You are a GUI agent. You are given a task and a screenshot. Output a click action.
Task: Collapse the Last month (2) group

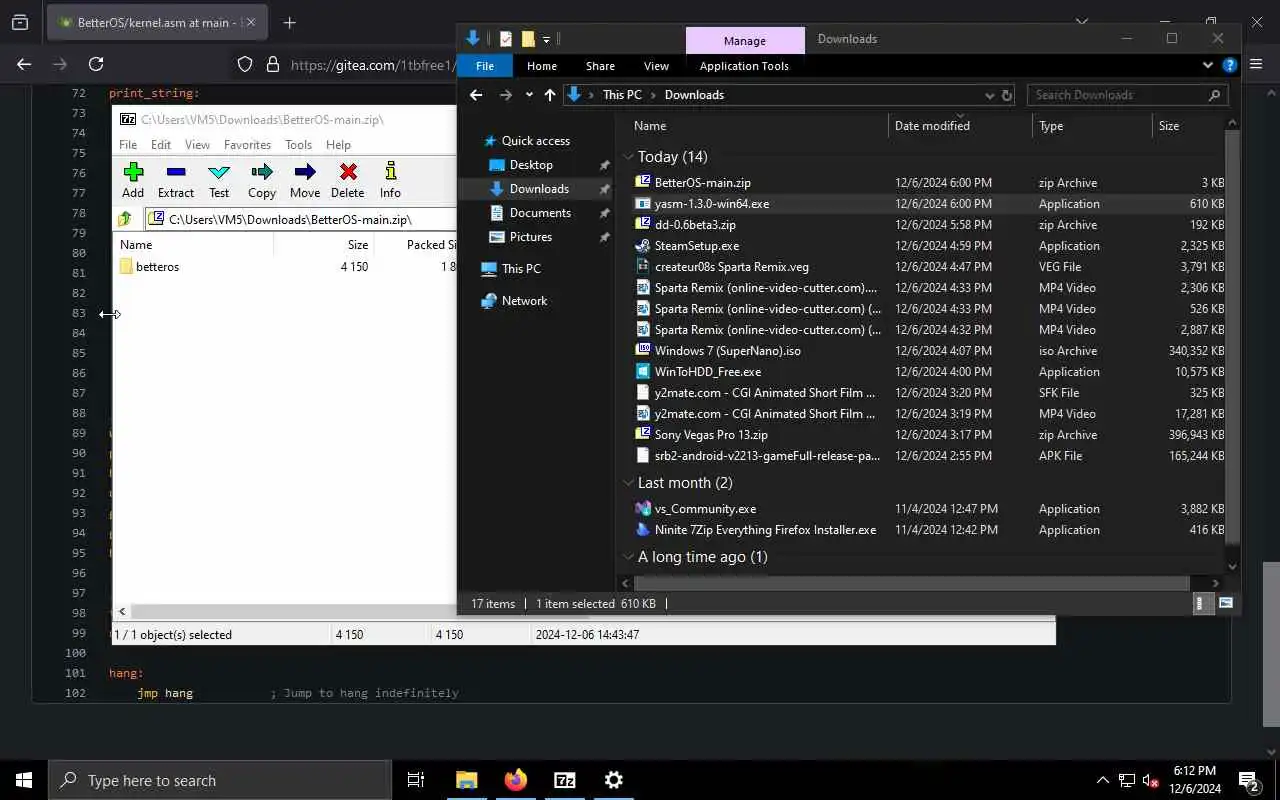tap(629, 483)
